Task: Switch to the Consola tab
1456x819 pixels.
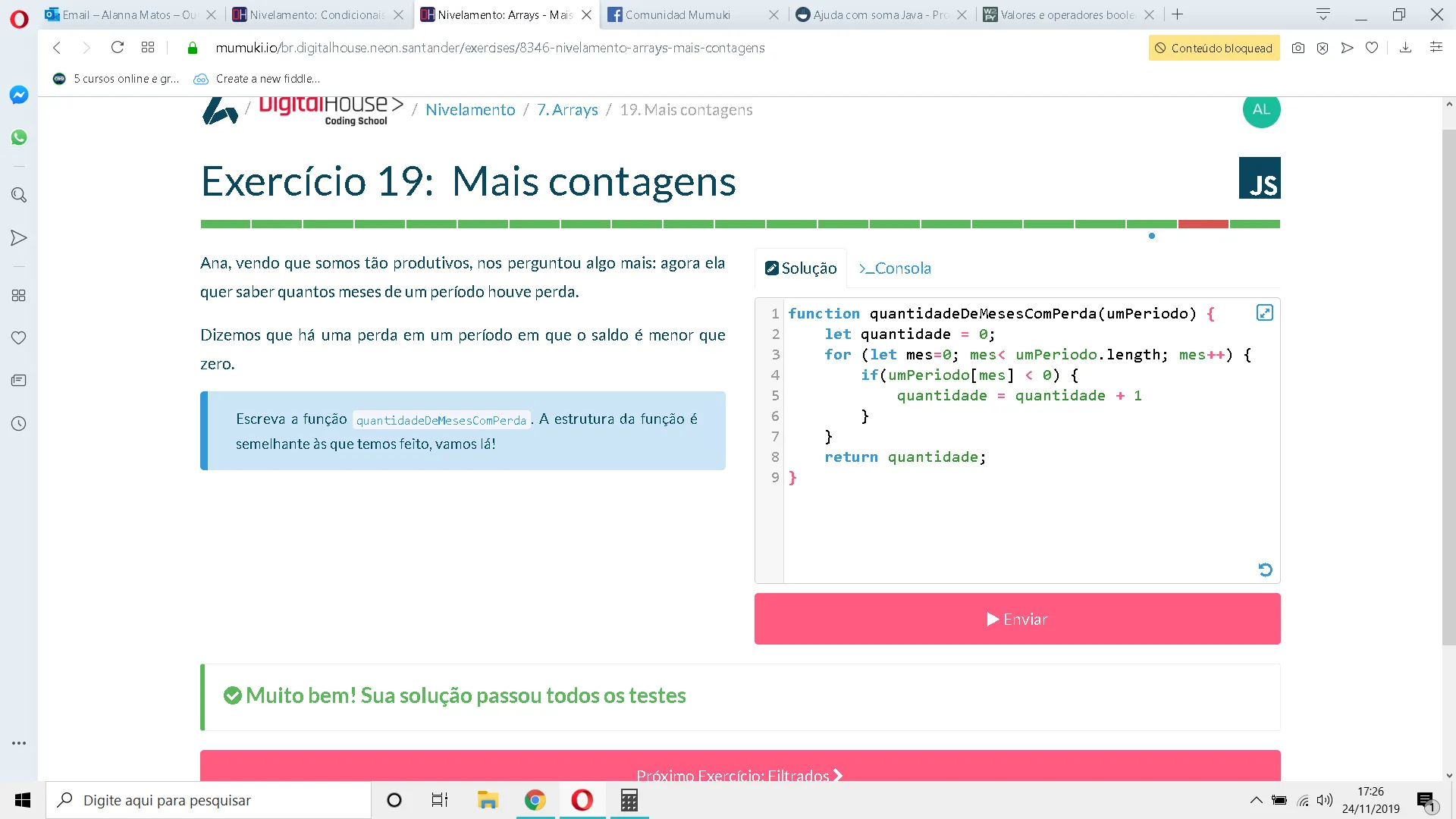Action: tap(895, 268)
